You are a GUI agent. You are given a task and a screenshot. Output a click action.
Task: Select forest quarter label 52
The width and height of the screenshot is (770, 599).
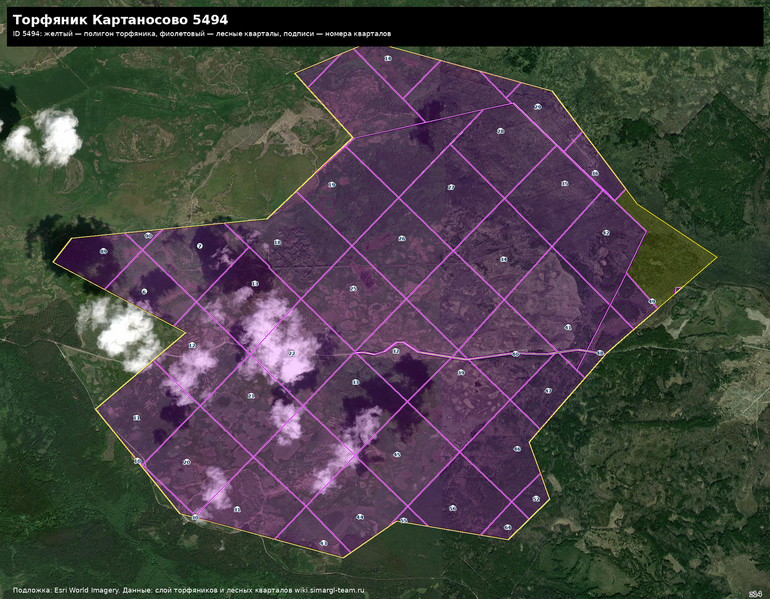tap(536, 499)
